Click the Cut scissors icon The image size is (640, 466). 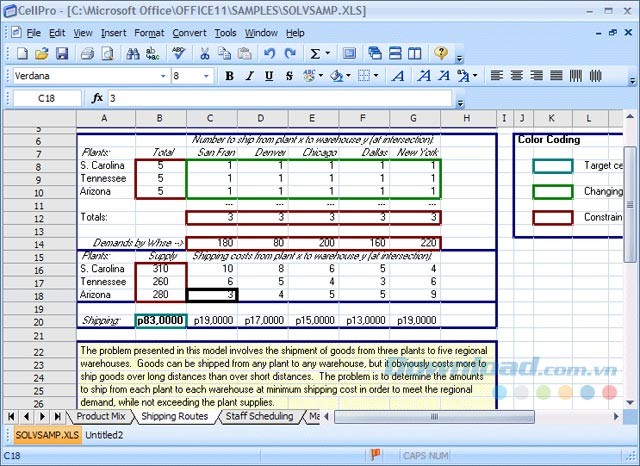[x=205, y=54]
